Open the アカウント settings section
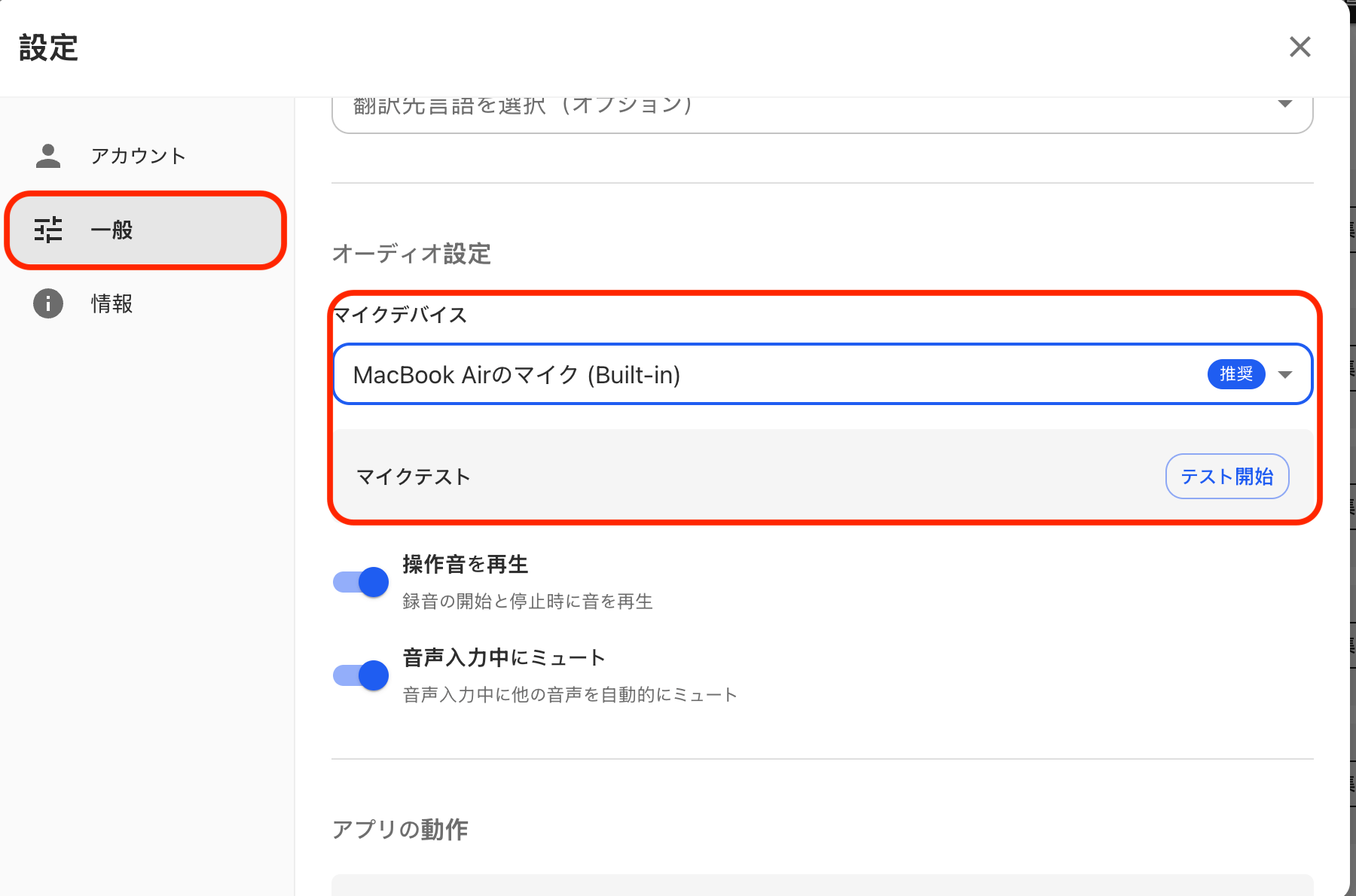The width and height of the screenshot is (1356, 896). (138, 156)
